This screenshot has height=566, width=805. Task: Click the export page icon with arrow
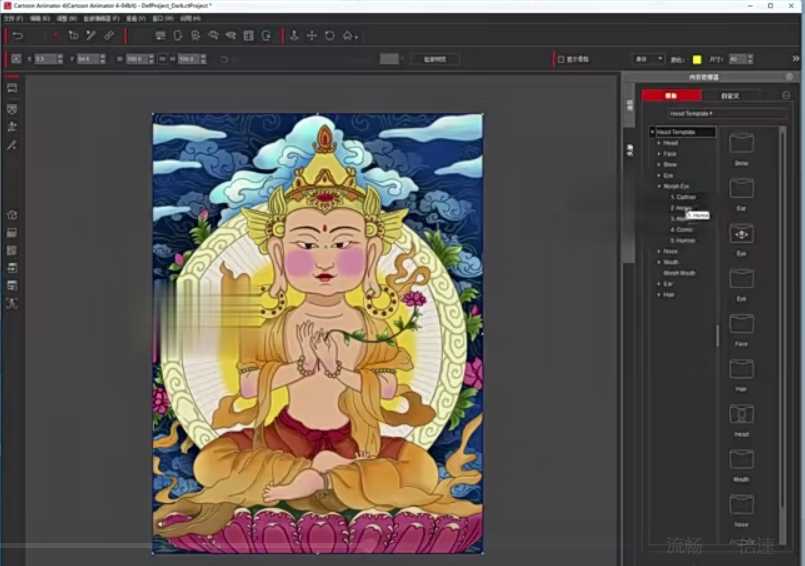266,35
